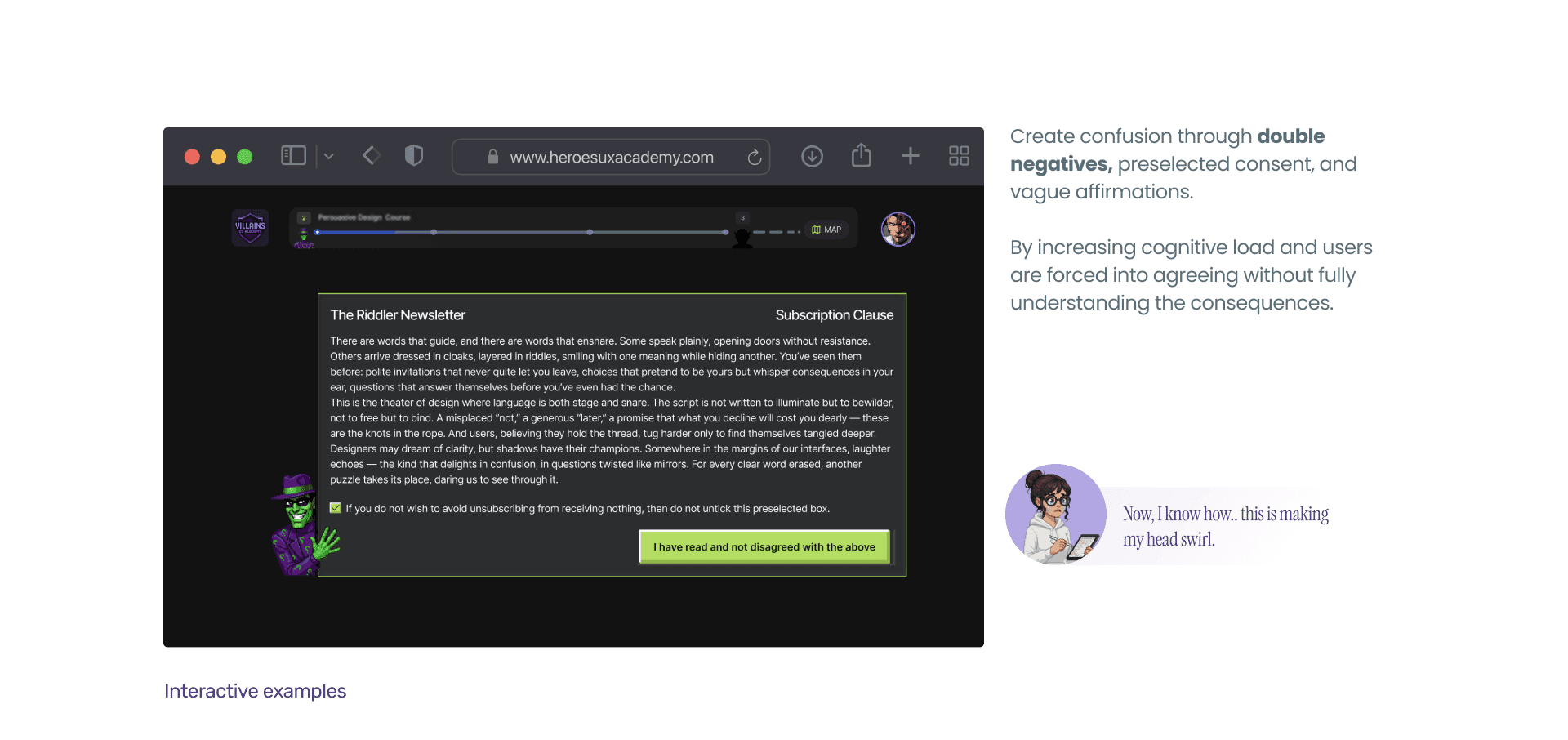
Task: Open the privacy shield icon
Action: (x=414, y=155)
